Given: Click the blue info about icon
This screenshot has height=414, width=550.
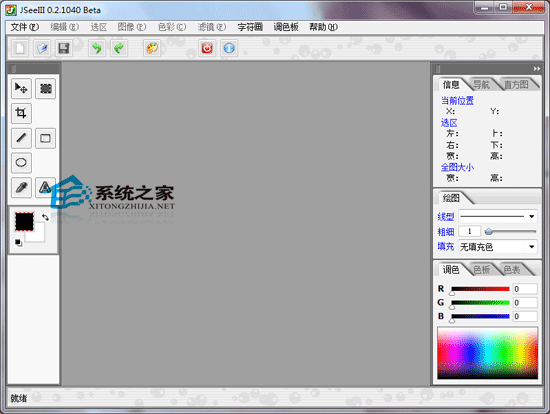Looking at the screenshot, I should click(229, 48).
